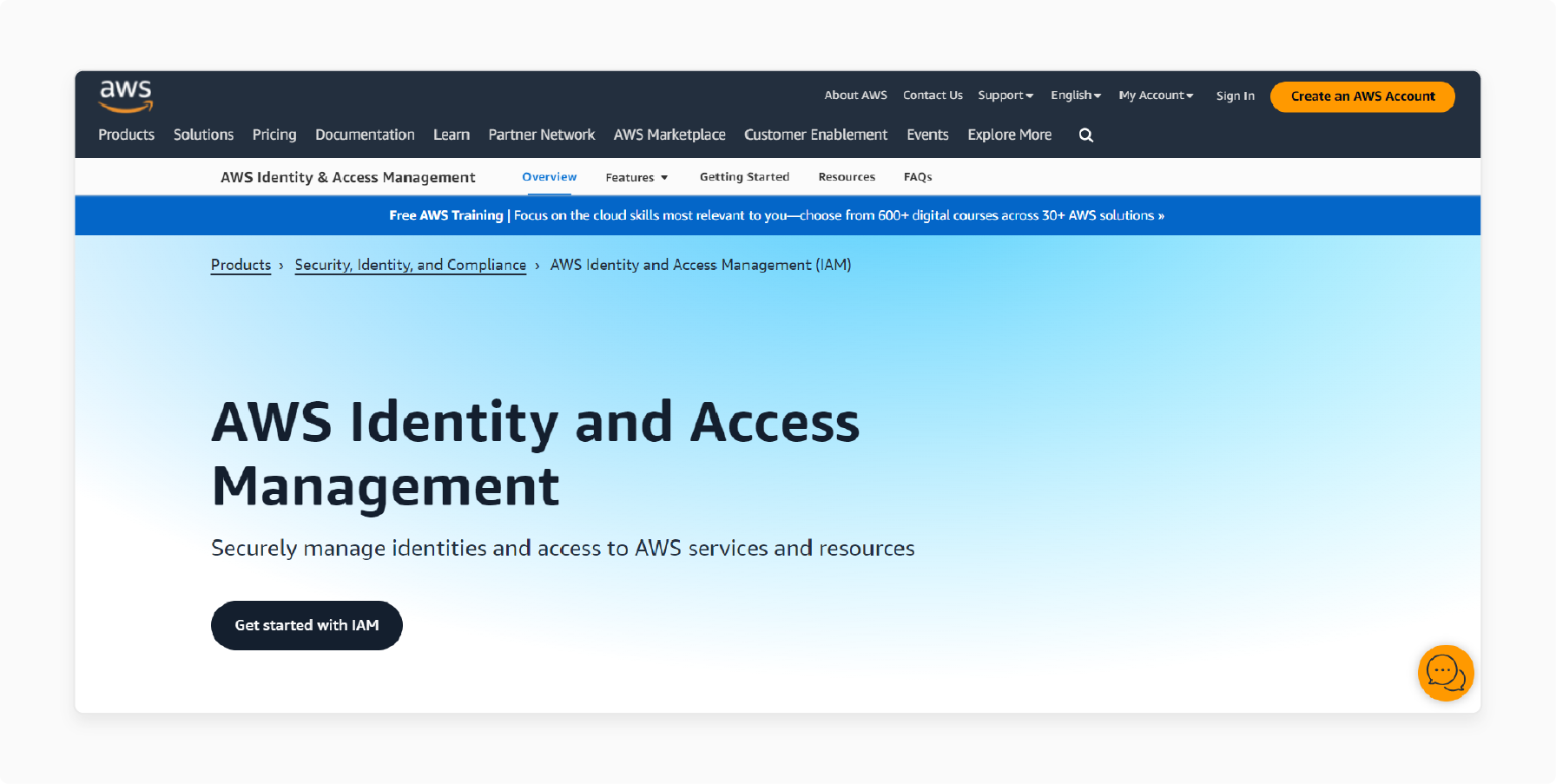Click Create an AWS Account button
Screen dimensions: 1556x784
[x=1362, y=96]
